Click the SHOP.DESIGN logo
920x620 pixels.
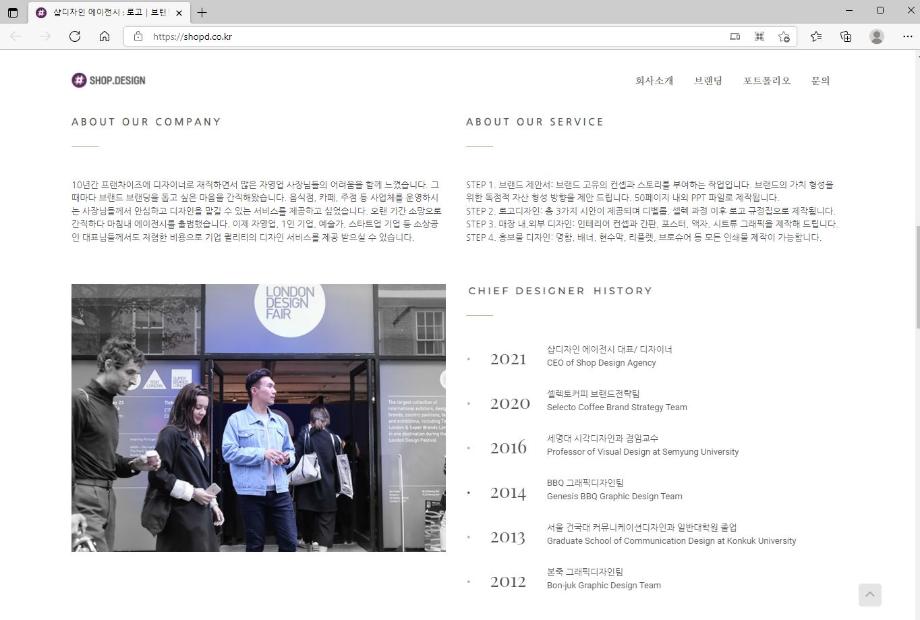108,80
